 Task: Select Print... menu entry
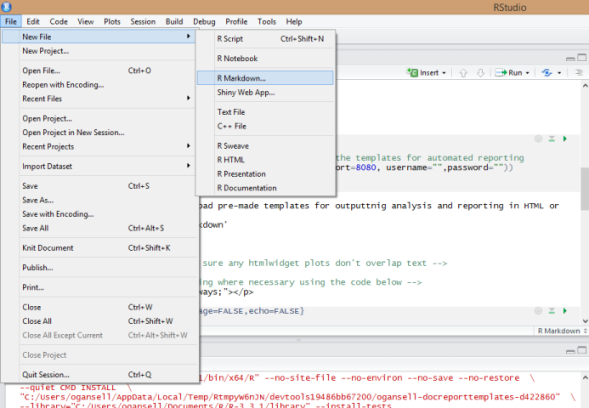click(x=98, y=287)
